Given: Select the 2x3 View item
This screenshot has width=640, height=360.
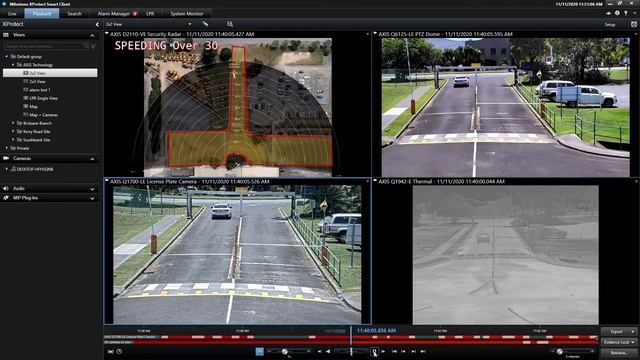Looking at the screenshot, I should click(x=37, y=82).
